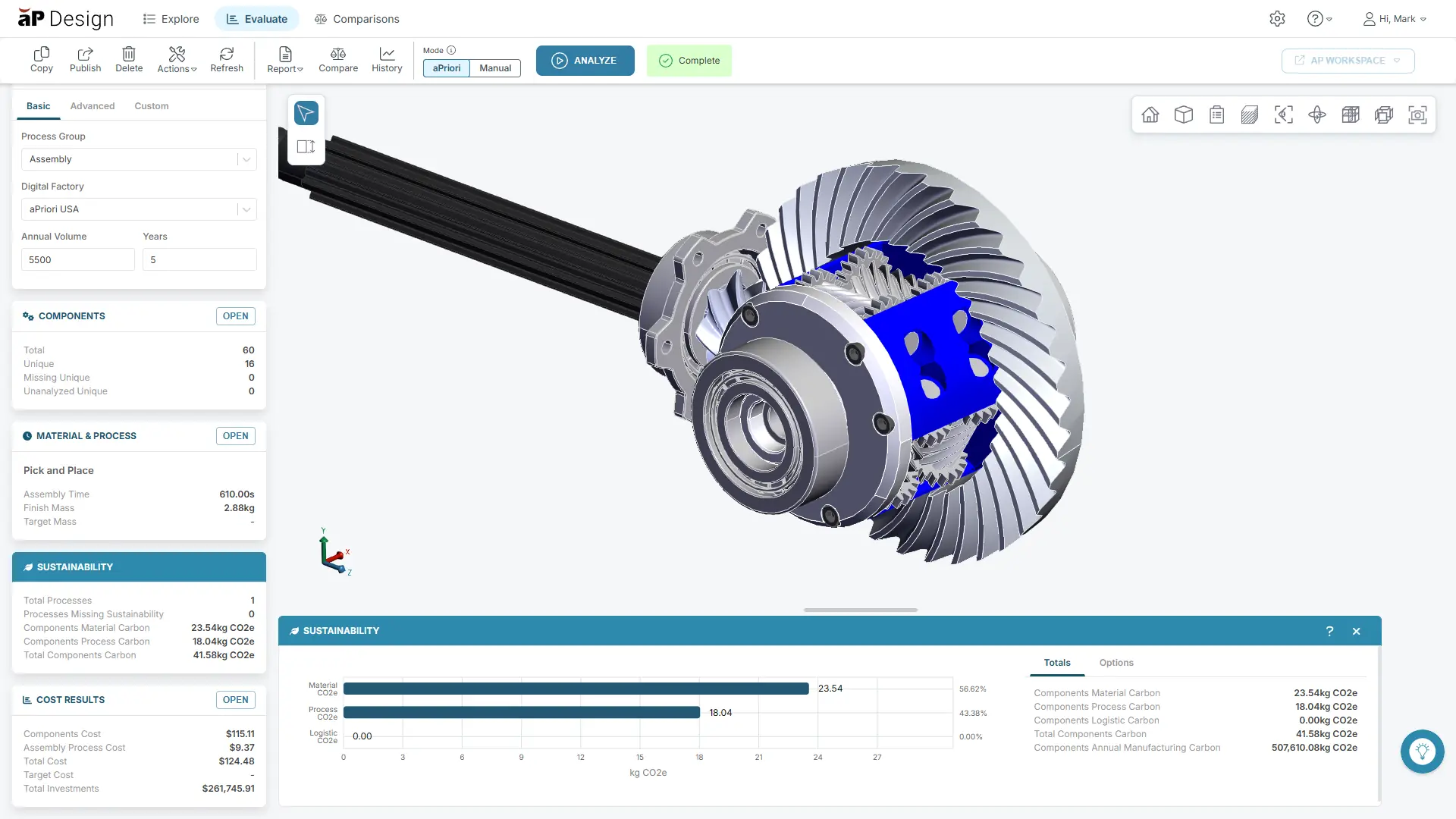Click the Refresh toolbar icon
The height and width of the screenshot is (819, 1456).
pyautogui.click(x=226, y=60)
